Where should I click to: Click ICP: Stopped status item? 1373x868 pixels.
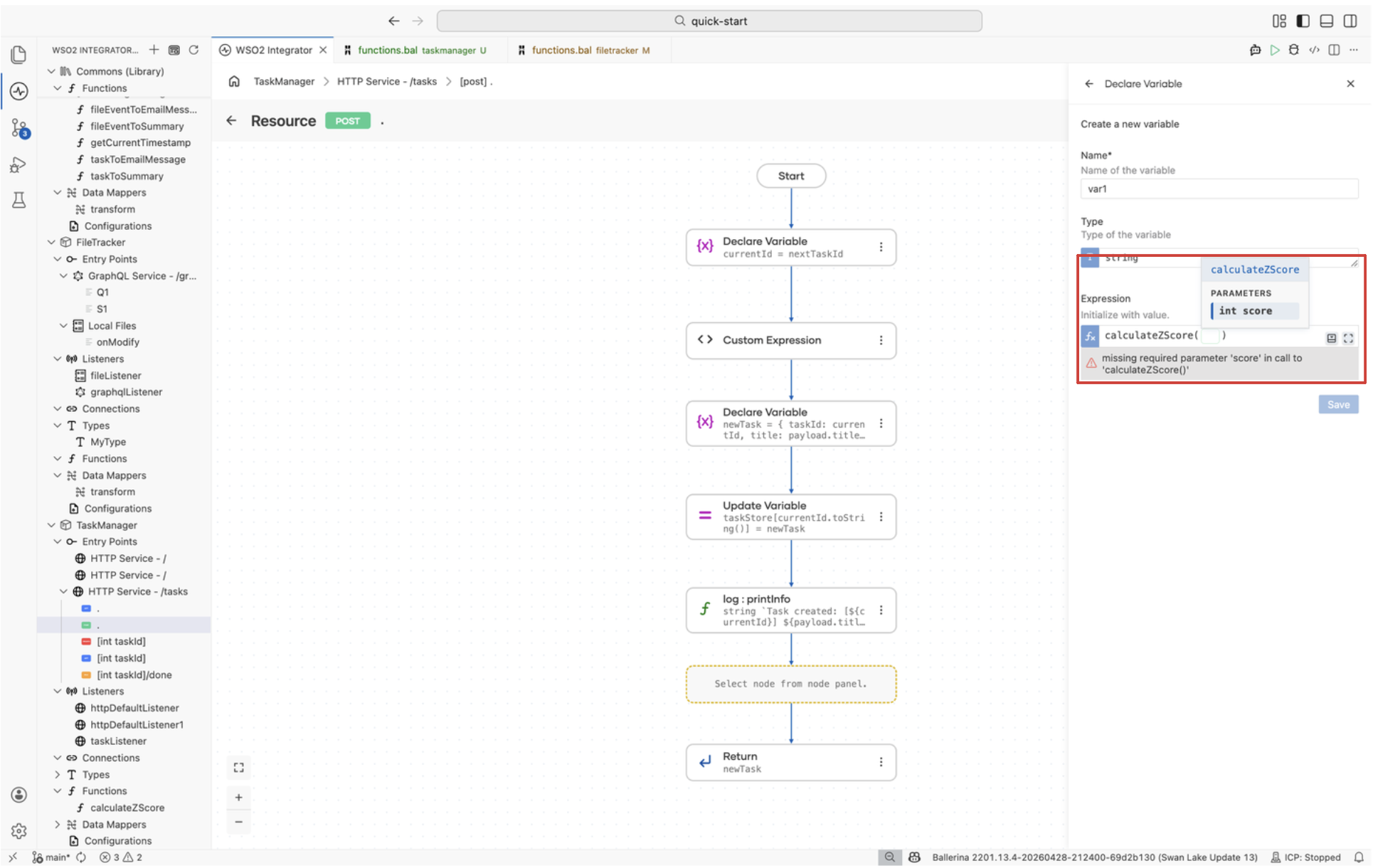click(x=1305, y=857)
